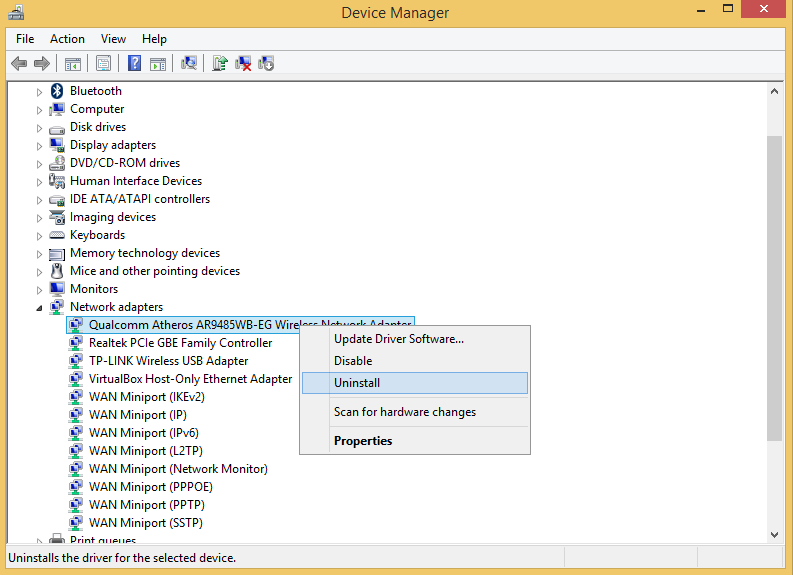Click the Memory technology devices icon
The image size is (793, 575).
[x=57, y=254]
